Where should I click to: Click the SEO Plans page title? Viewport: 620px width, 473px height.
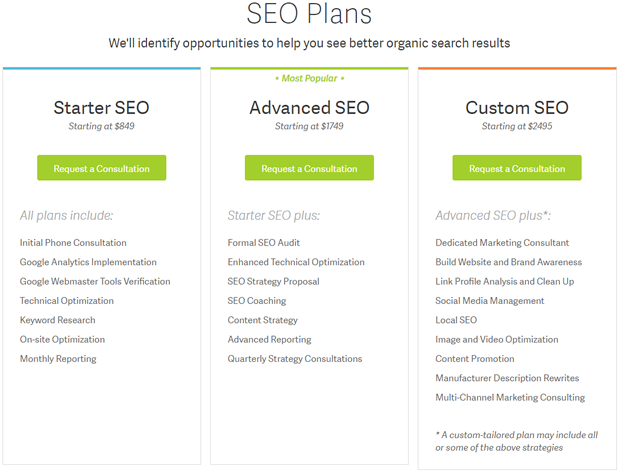(x=309, y=13)
